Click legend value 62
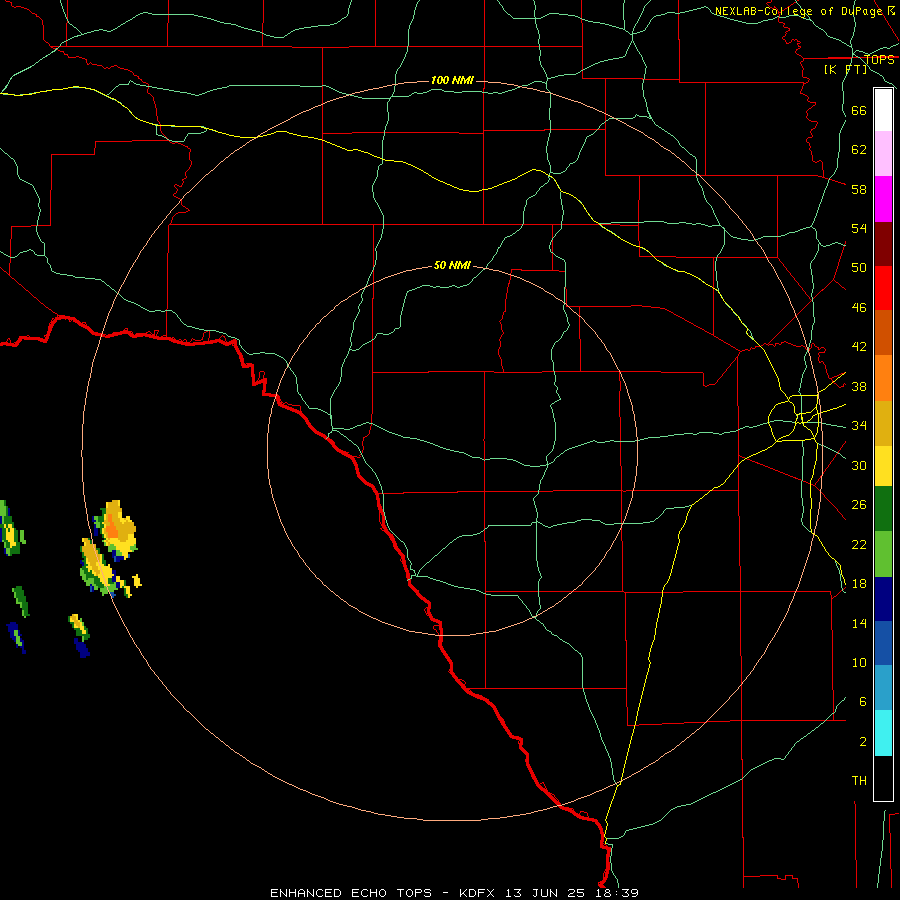Viewport: 900px width, 900px height. click(x=859, y=150)
